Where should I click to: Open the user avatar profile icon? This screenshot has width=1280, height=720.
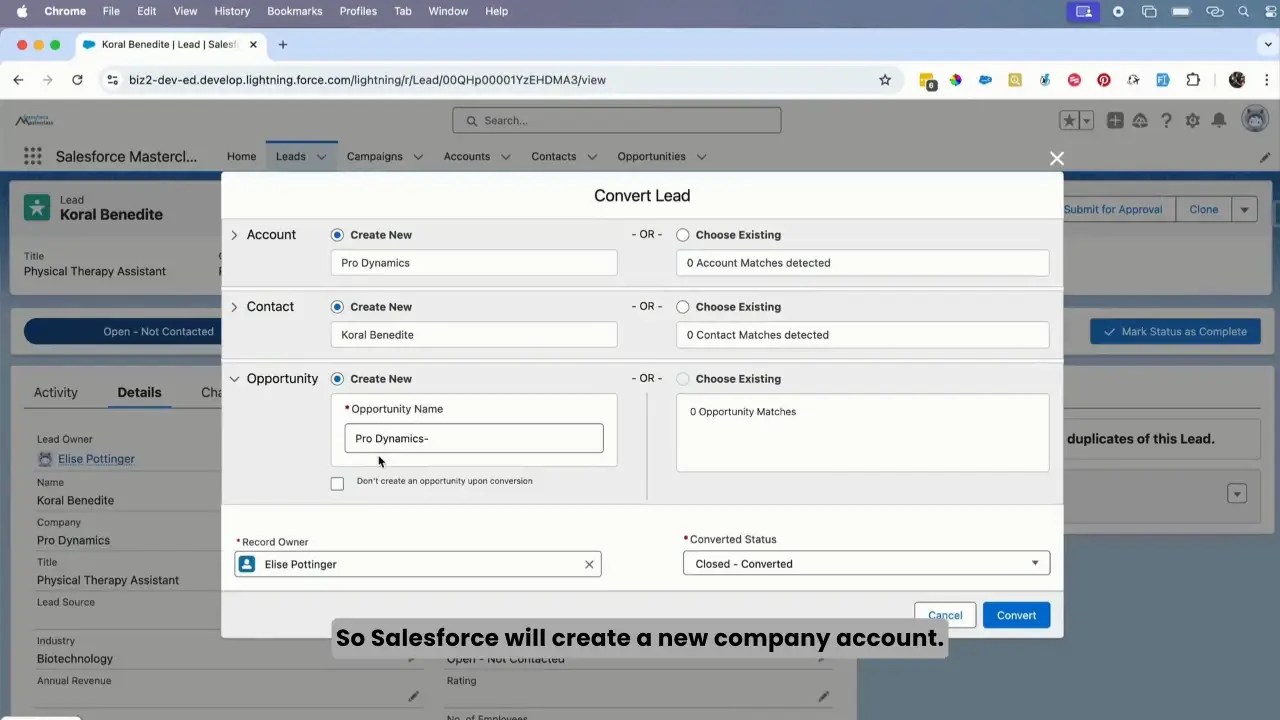click(x=1254, y=120)
